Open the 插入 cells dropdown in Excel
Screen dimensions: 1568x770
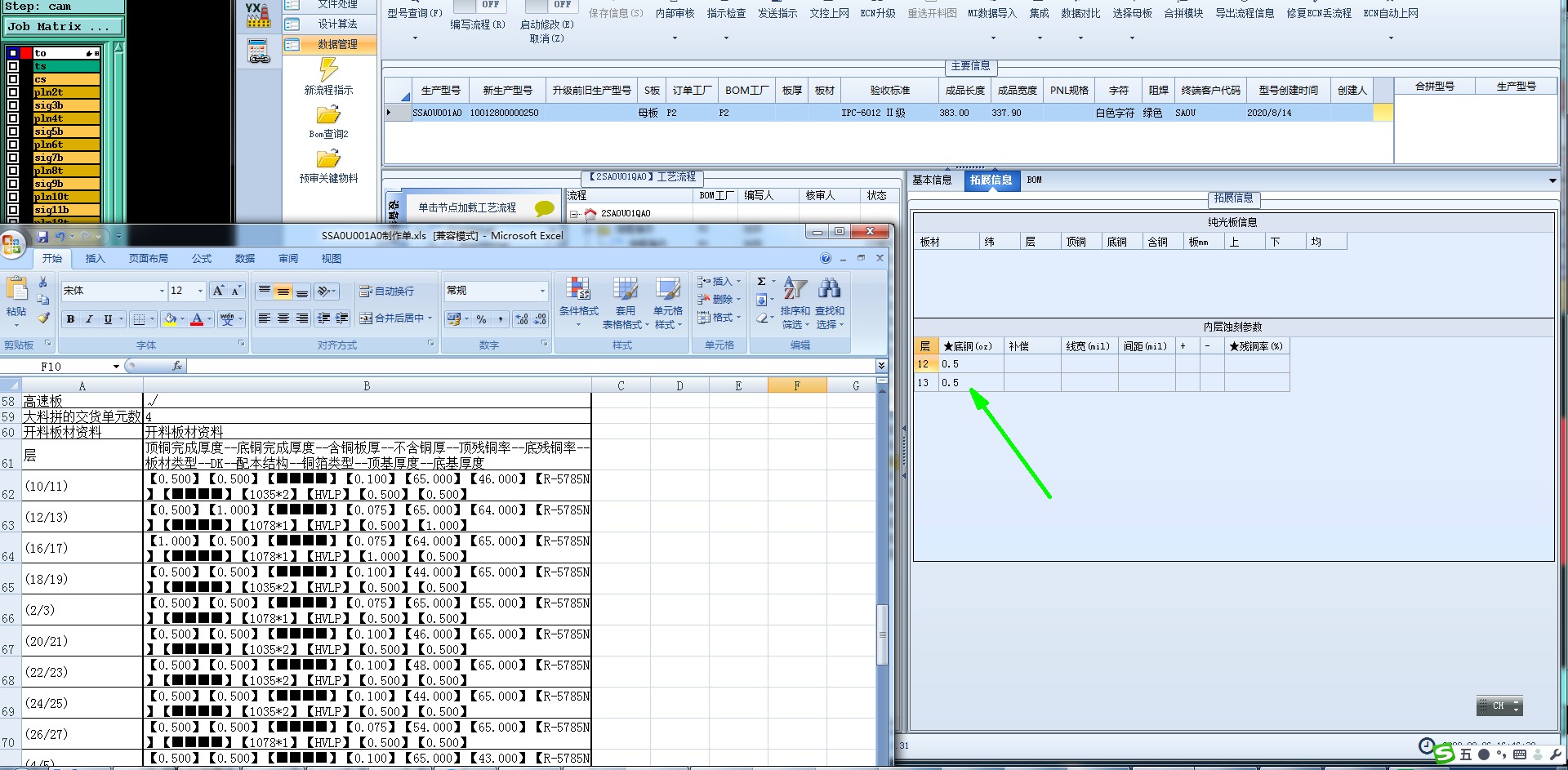coord(719,282)
